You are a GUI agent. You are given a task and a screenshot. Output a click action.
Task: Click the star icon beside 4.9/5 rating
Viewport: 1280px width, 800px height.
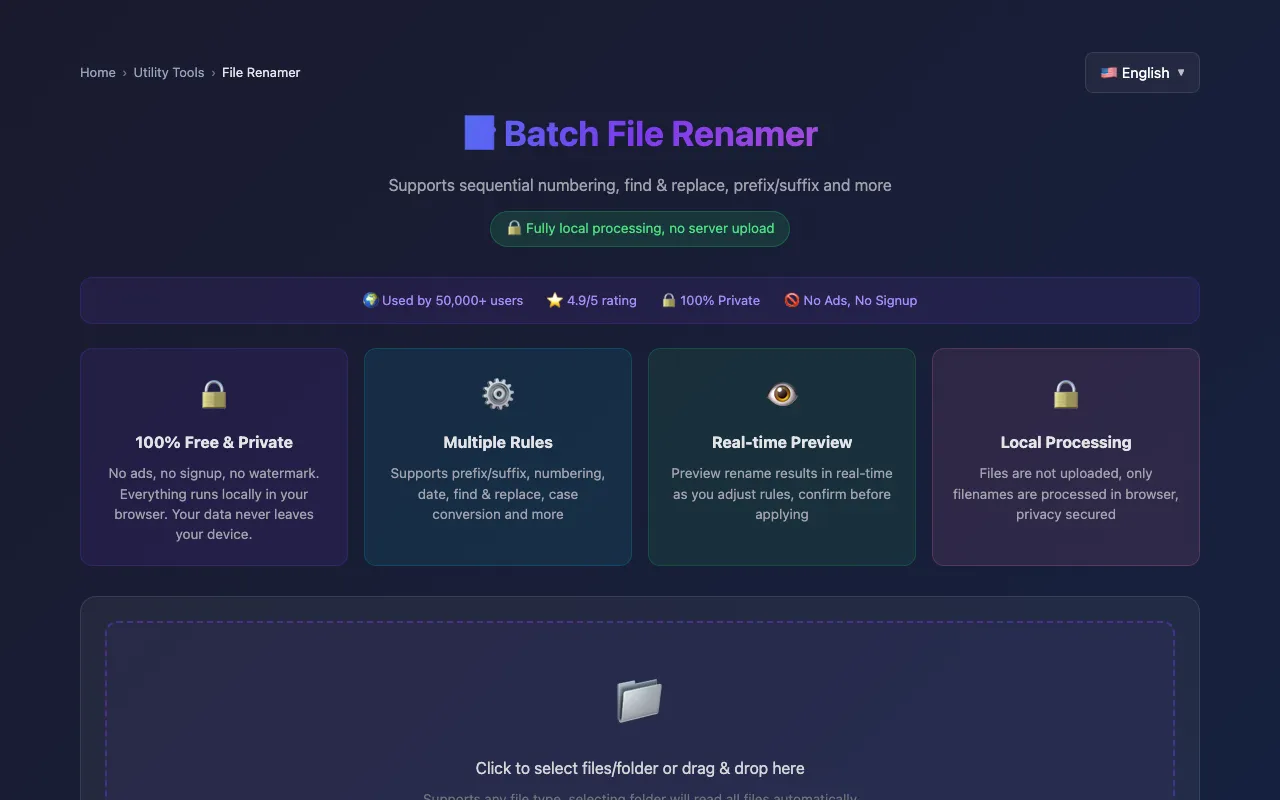(555, 300)
